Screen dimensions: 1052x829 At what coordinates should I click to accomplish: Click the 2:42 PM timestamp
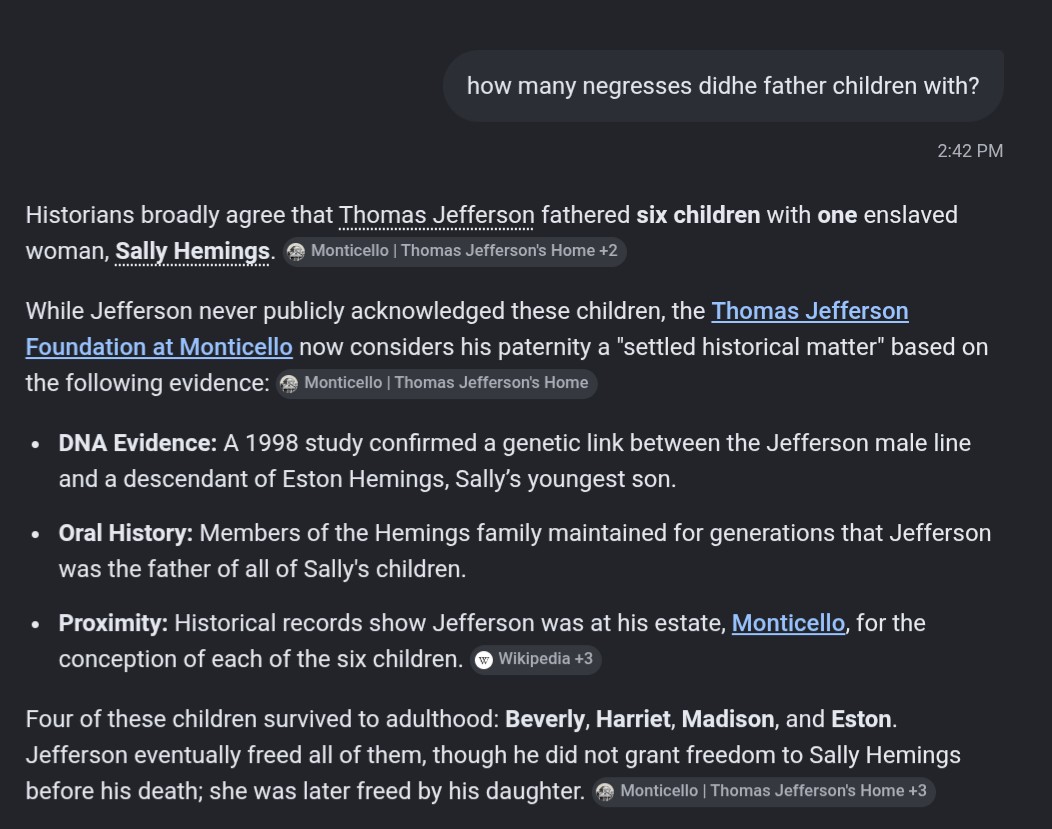click(970, 151)
